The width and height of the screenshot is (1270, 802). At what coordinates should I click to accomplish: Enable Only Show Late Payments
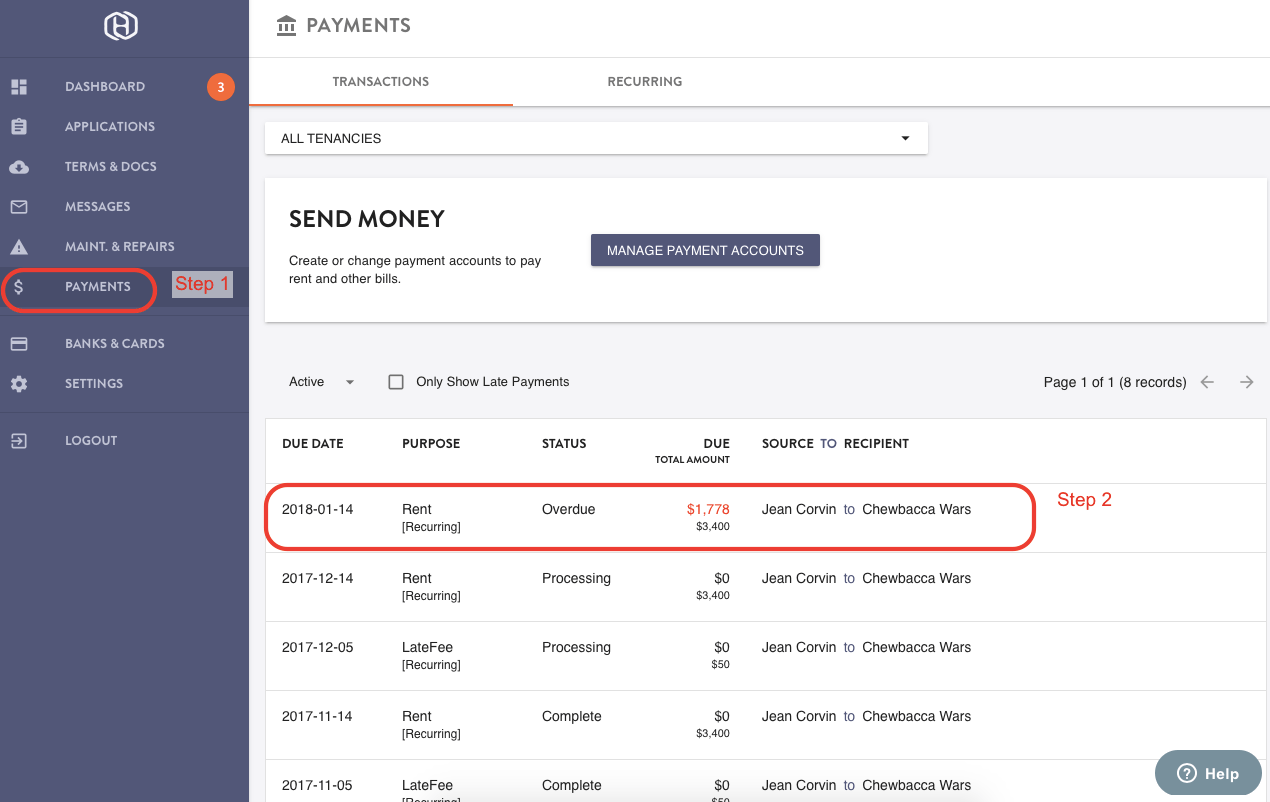coord(396,381)
